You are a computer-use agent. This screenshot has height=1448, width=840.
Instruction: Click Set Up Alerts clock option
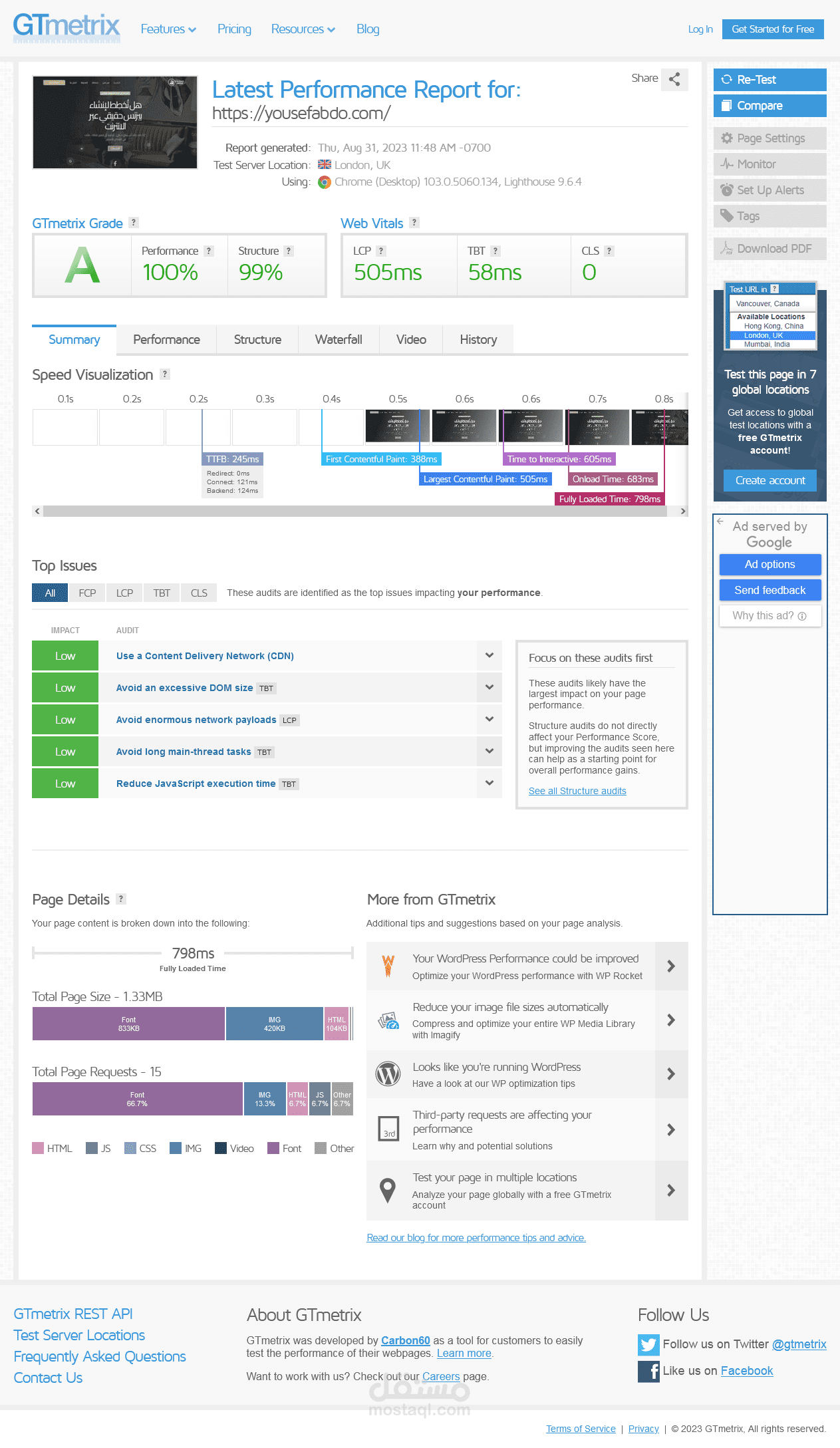click(x=770, y=190)
